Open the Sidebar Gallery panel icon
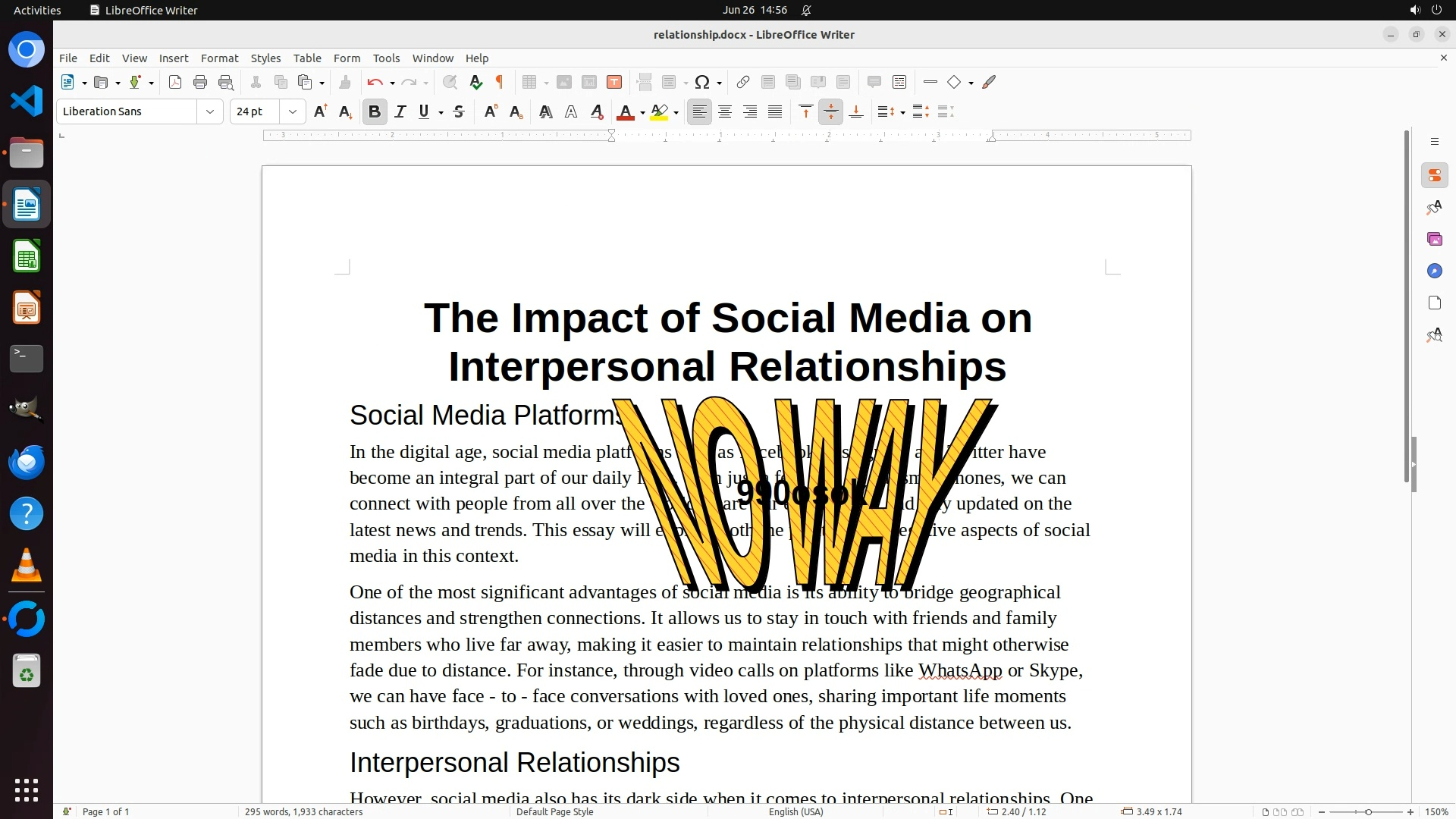The height and width of the screenshot is (819, 1456). pos(1434,240)
